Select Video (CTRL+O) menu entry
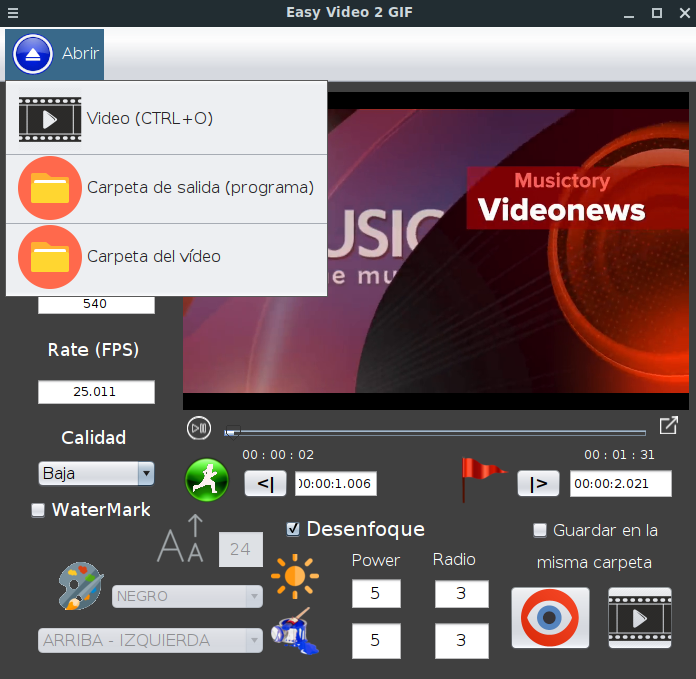This screenshot has height=679, width=696. [x=166, y=119]
